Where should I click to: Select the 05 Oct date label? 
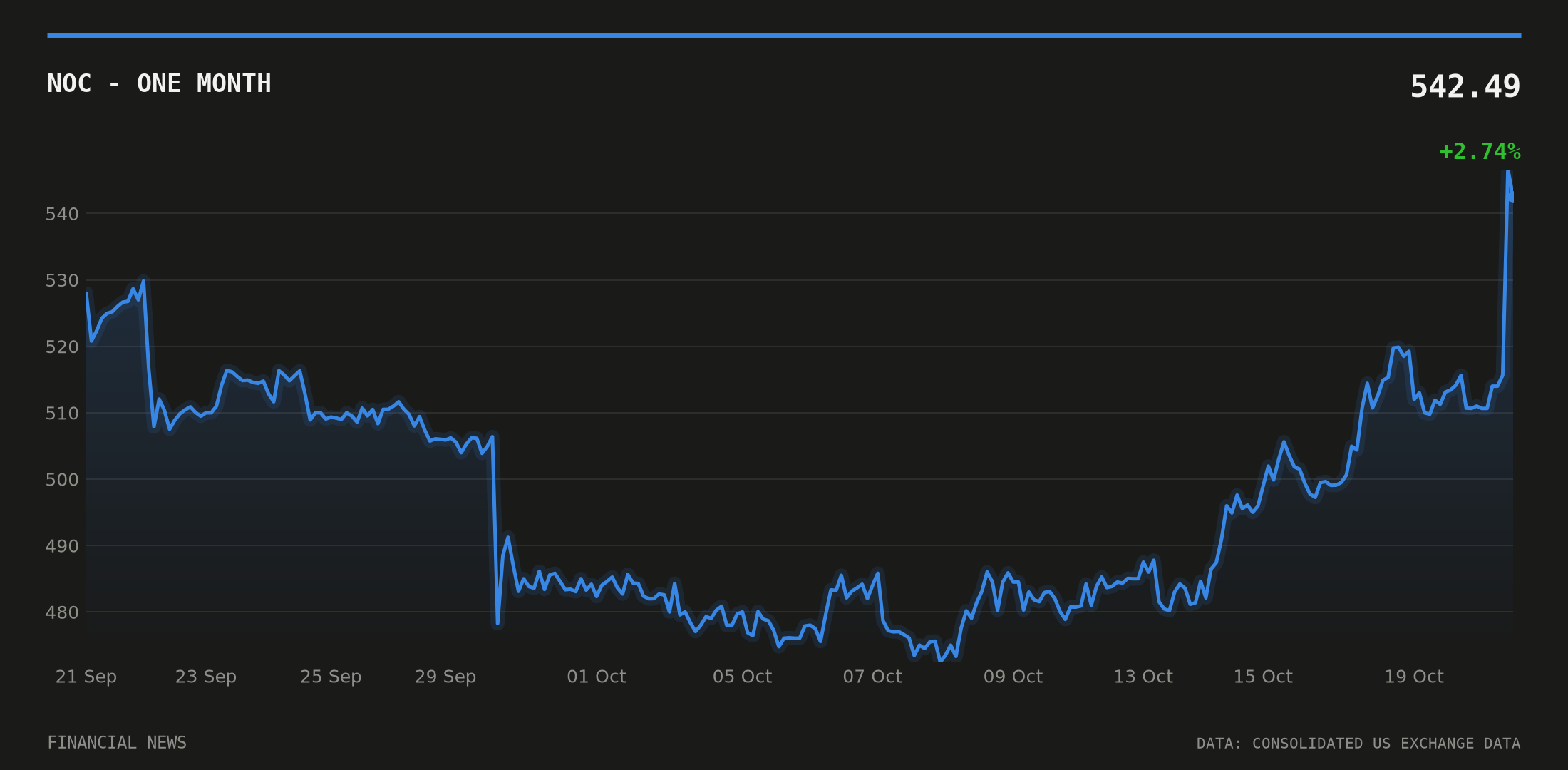point(743,677)
